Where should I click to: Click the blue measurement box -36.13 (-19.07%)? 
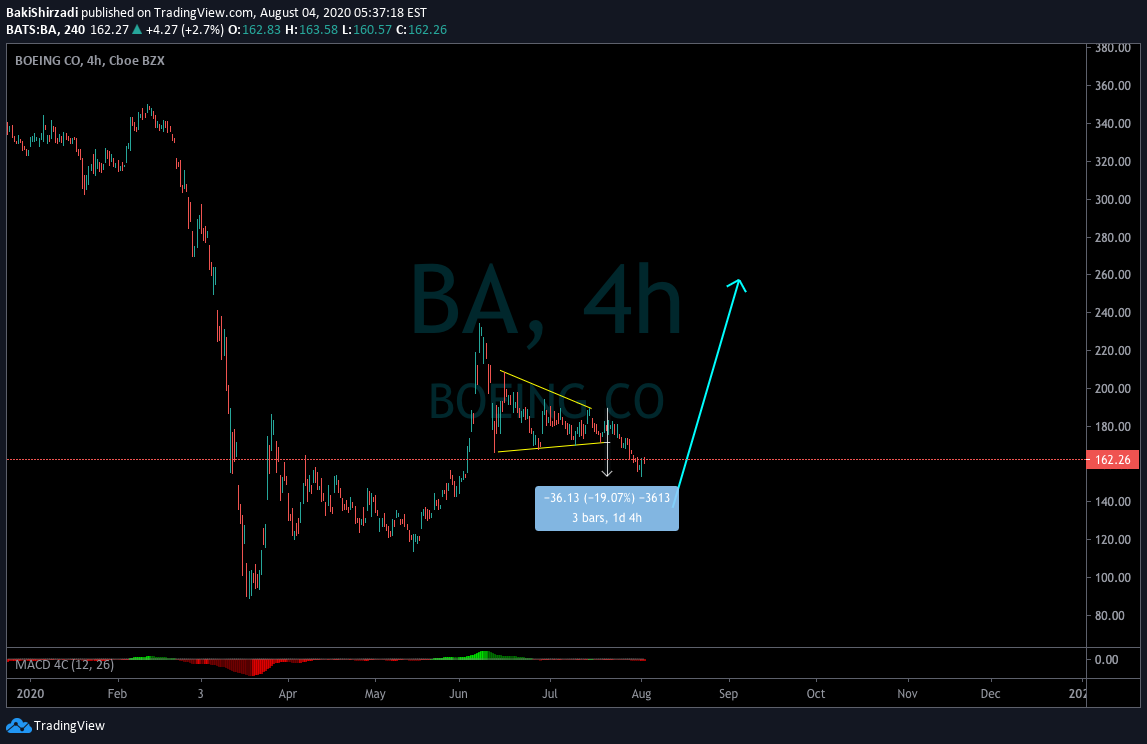(x=606, y=508)
